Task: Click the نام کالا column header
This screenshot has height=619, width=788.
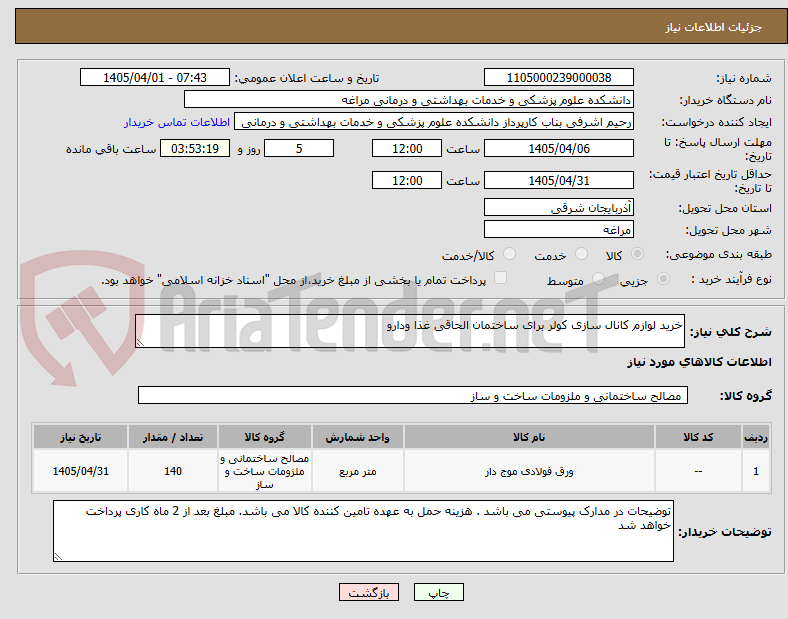Action: click(529, 437)
